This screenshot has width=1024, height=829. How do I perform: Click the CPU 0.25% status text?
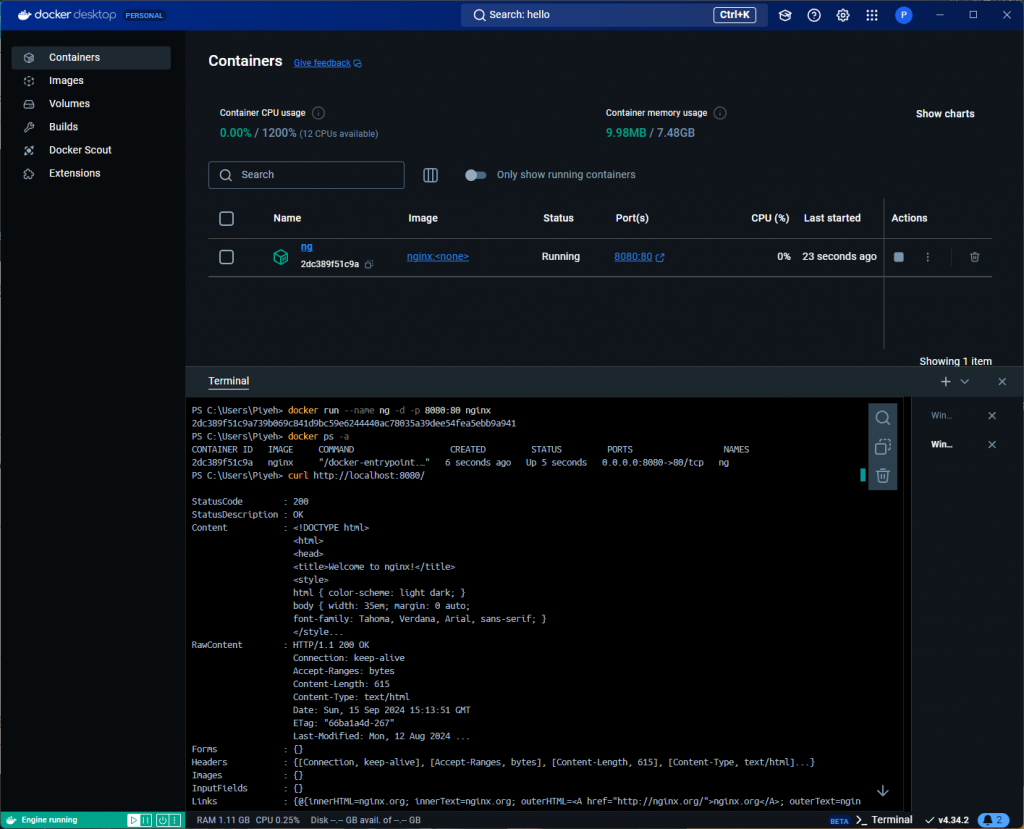click(278, 821)
